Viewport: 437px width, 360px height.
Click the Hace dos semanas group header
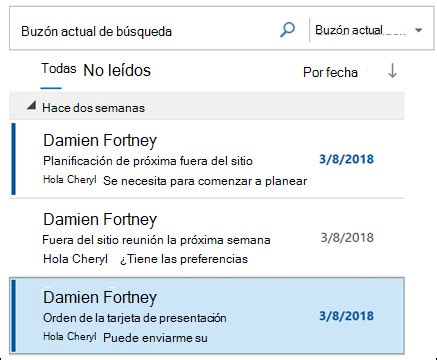[207, 107]
